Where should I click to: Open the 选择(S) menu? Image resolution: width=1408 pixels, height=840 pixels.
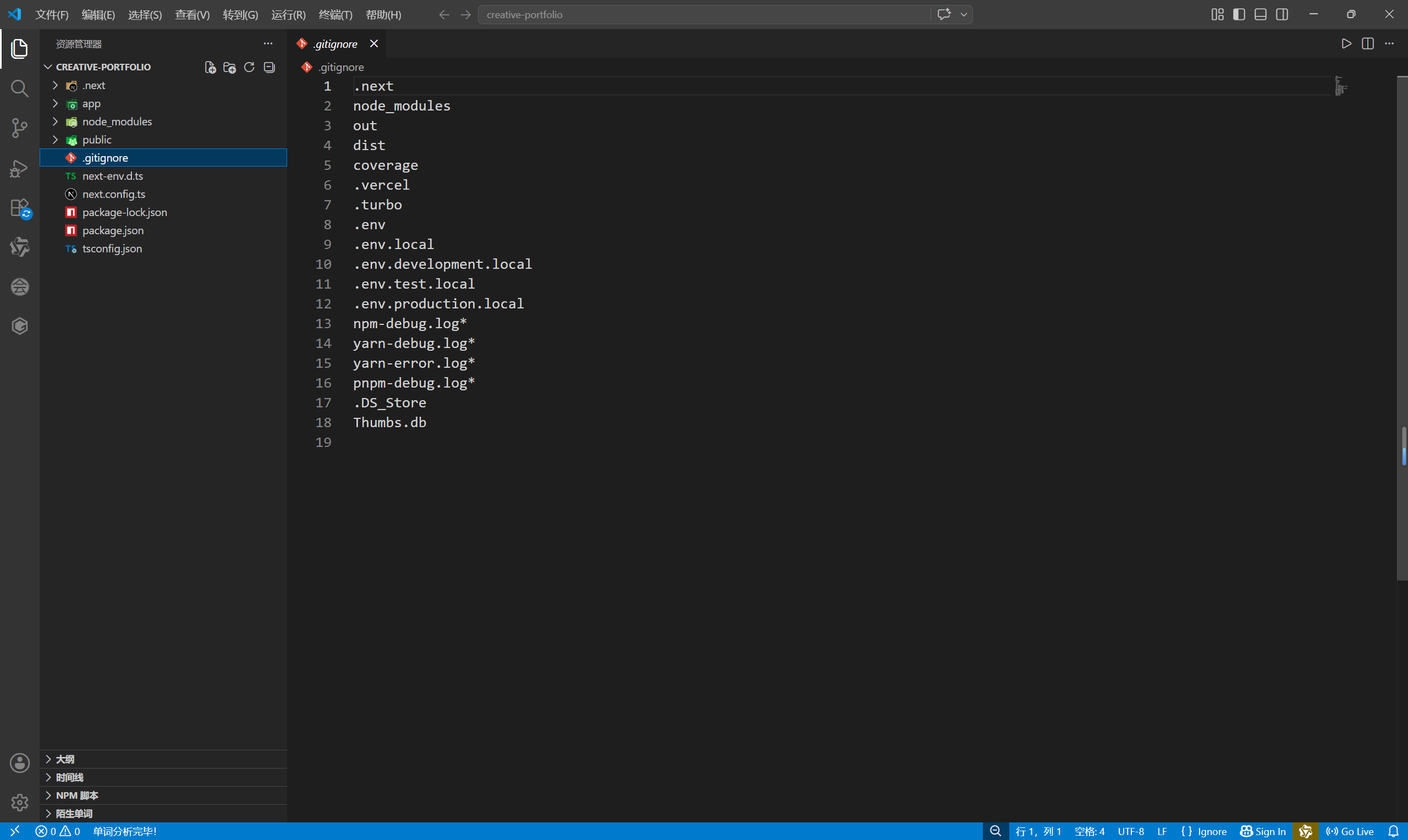click(x=145, y=15)
